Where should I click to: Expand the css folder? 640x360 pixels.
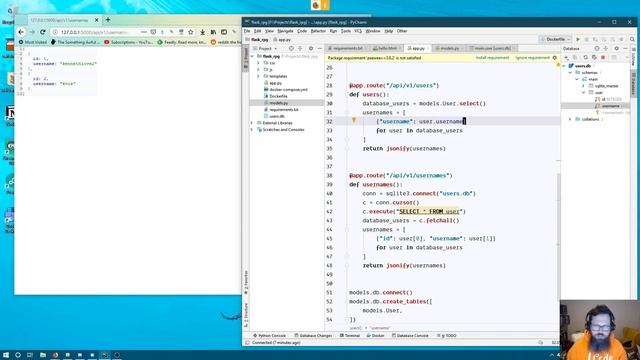pos(258,63)
